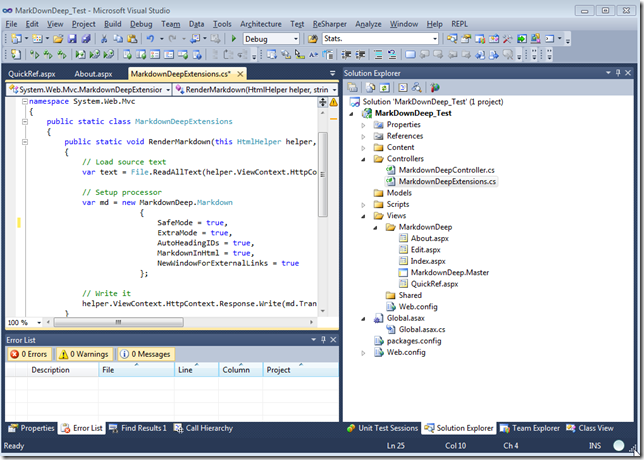Open the ReSharper menu
Screen dimensions: 644x460
(x=331, y=22)
